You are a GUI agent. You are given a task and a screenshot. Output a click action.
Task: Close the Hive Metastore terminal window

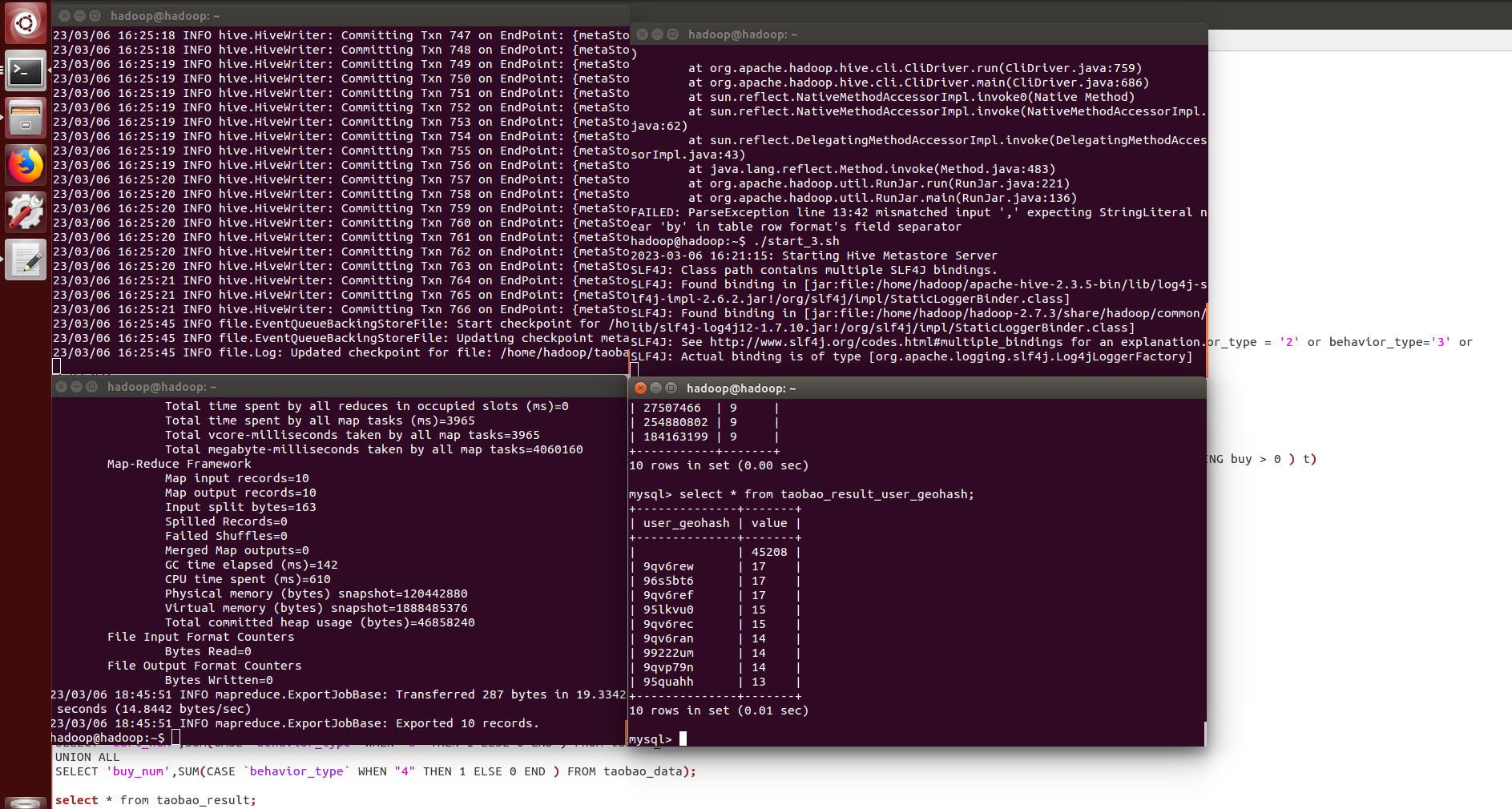point(642,34)
